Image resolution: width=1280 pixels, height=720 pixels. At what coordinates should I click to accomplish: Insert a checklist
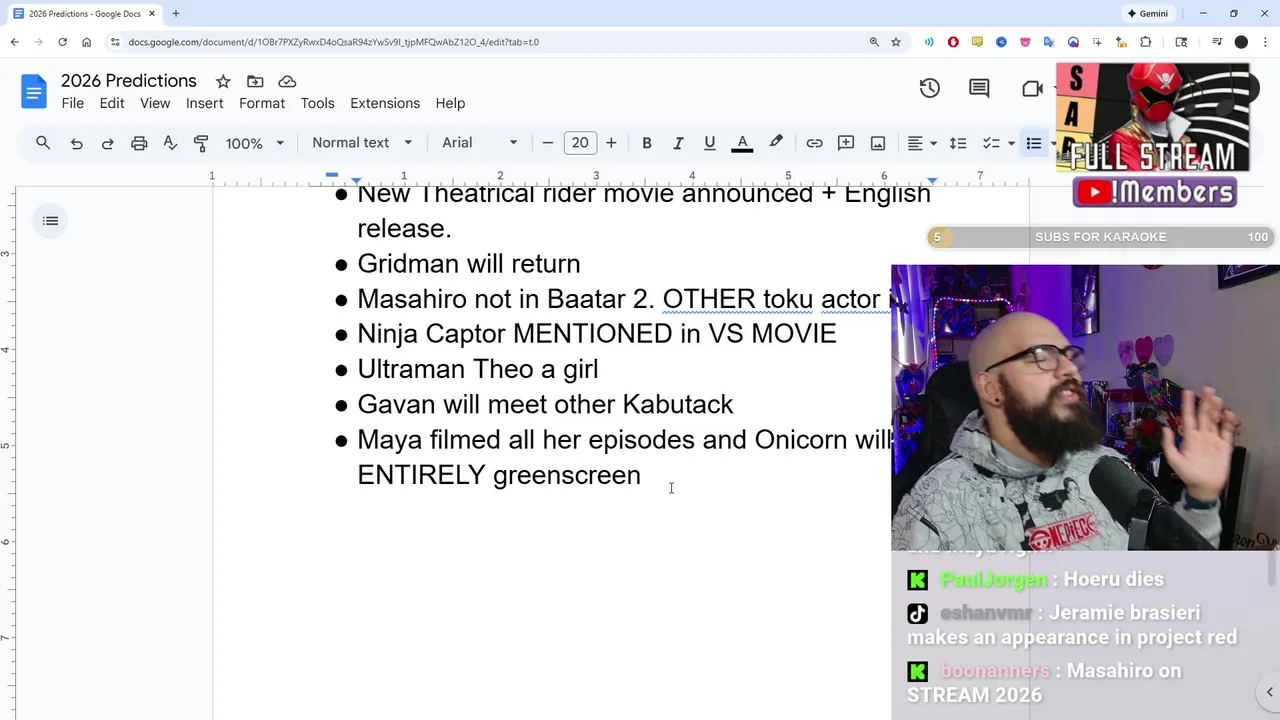(991, 143)
